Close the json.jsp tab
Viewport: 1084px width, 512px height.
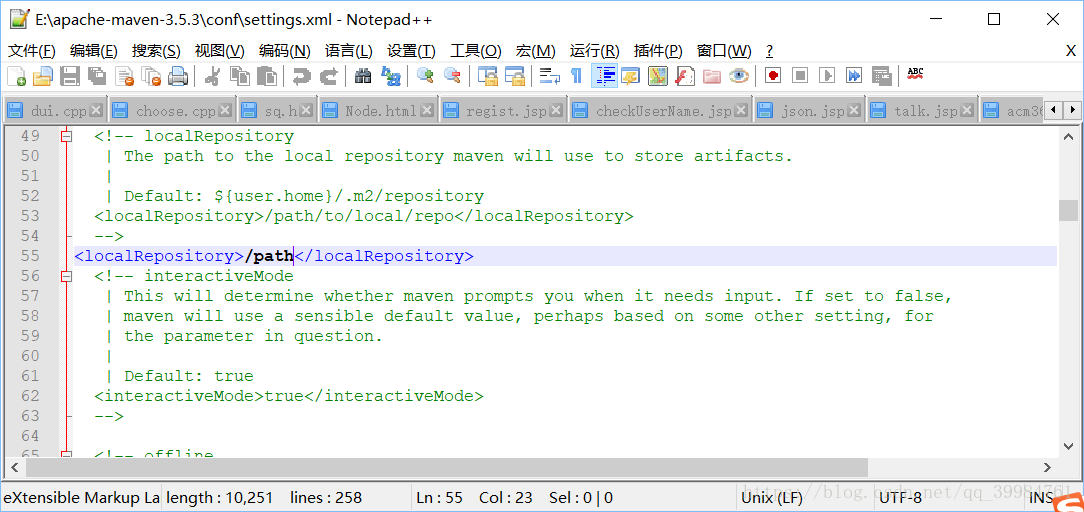point(854,110)
